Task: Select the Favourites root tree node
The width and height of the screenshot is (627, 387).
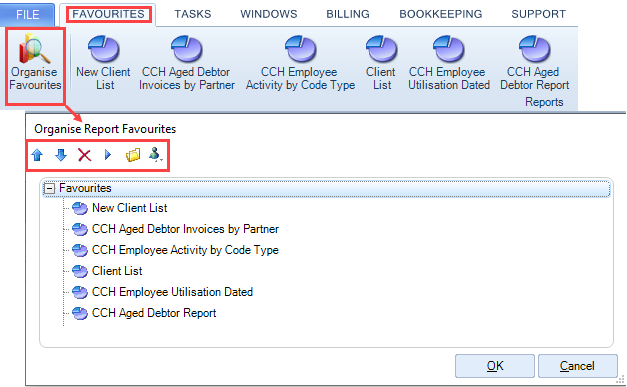Action: point(326,188)
